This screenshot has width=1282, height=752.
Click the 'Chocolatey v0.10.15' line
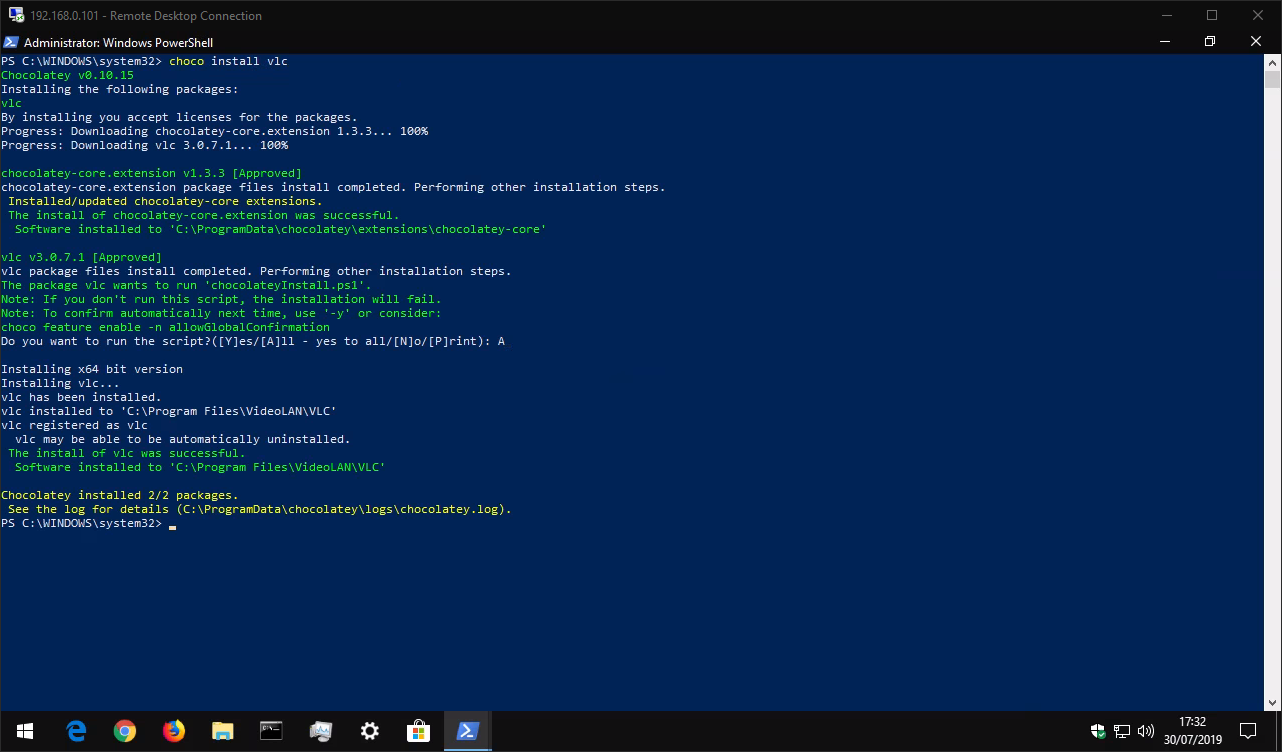tap(67, 75)
